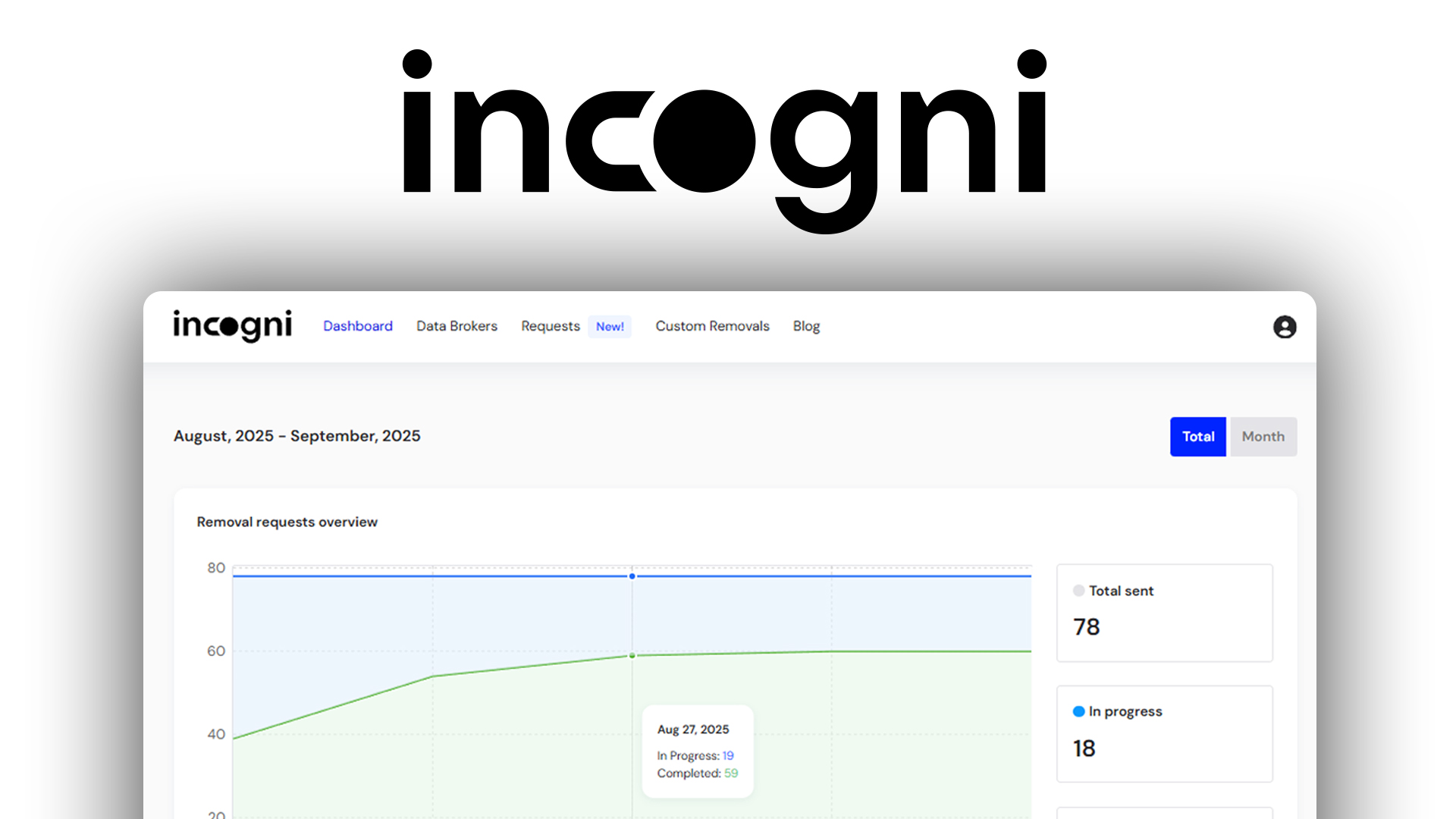Click the Incogni logo in the navigation bar
1456x819 pixels.
[x=232, y=326]
